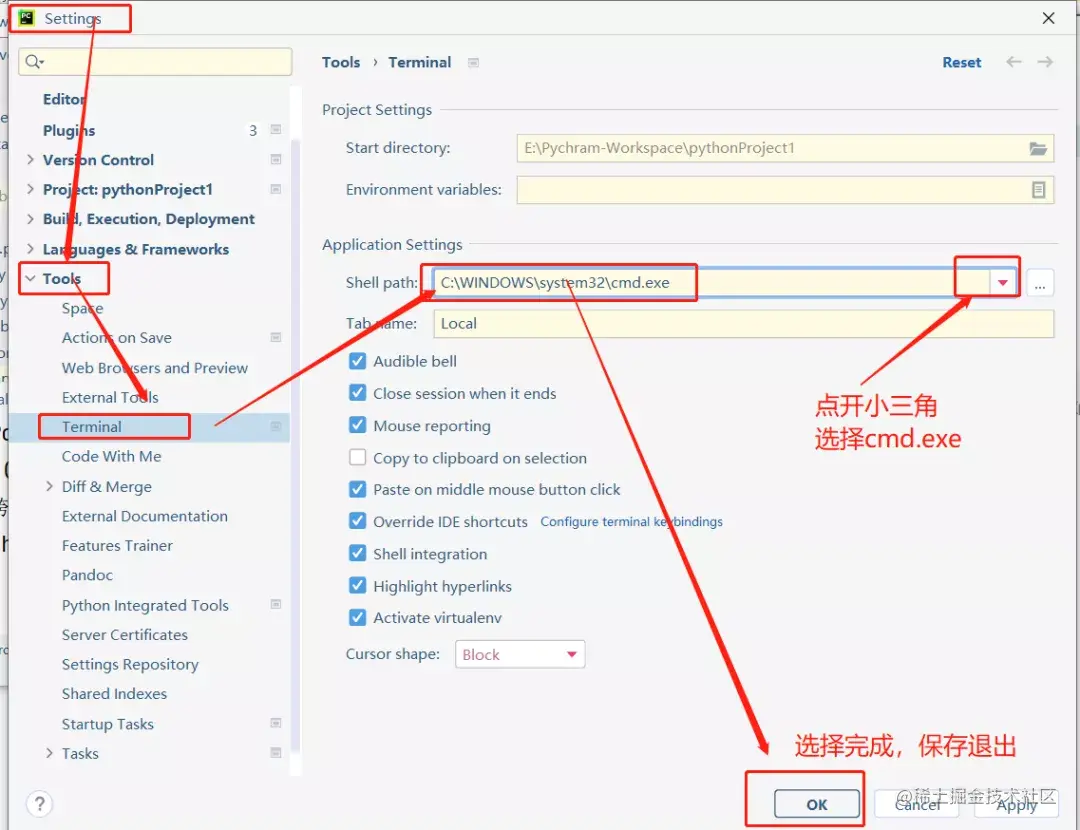The height and width of the screenshot is (830, 1080).
Task: Open Actions on Save settings
Action: [116, 338]
